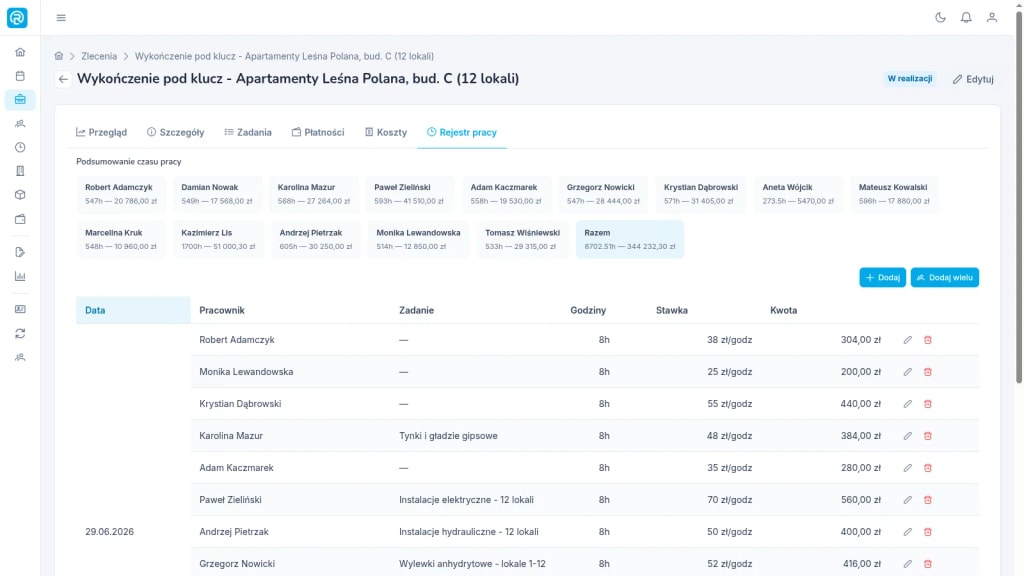Screen dimensions: 1024x576
Task: Open clock icon in left sidebar
Action: [x=20, y=148]
